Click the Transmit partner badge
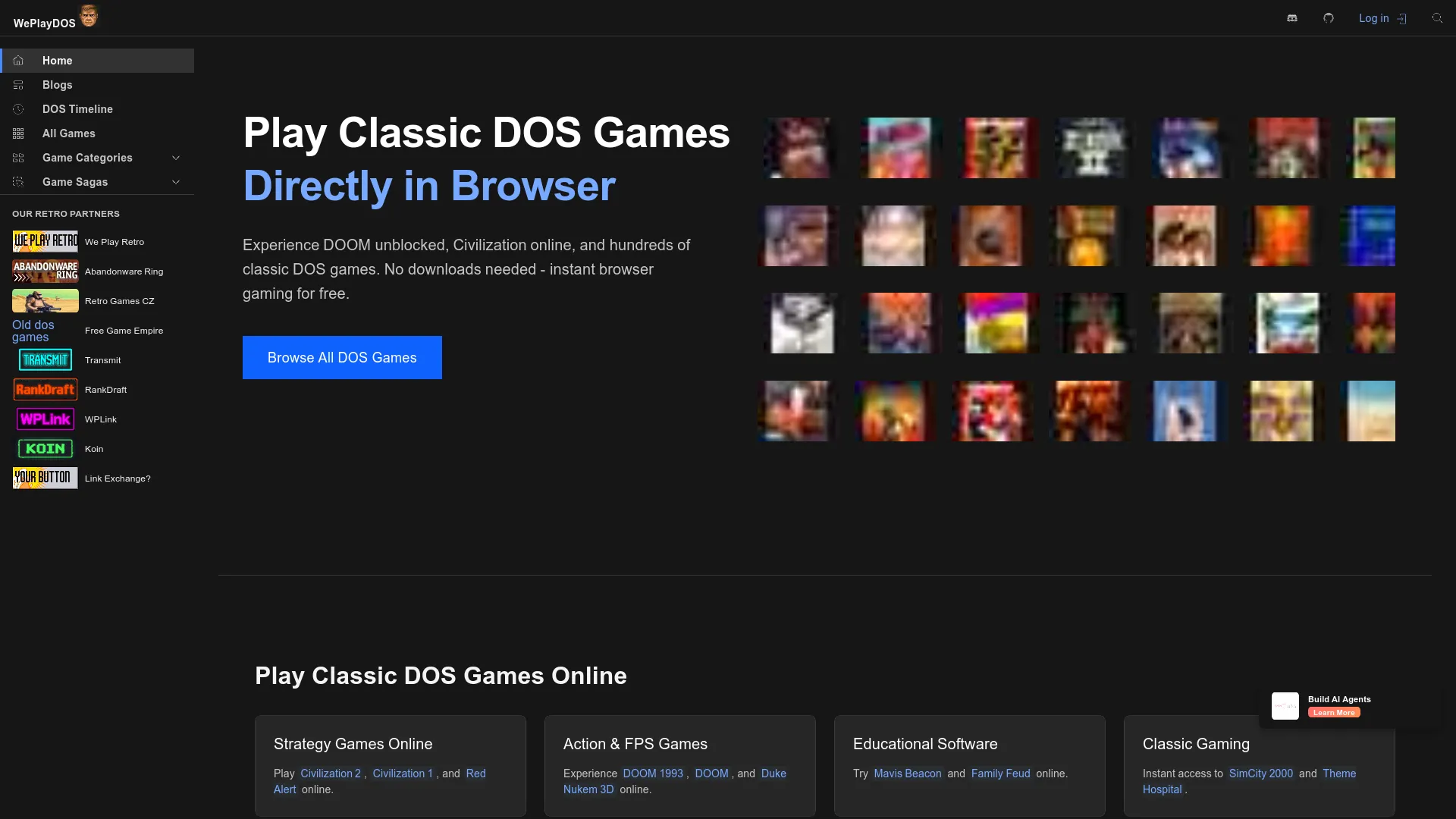This screenshot has height=819, width=1456. point(45,359)
